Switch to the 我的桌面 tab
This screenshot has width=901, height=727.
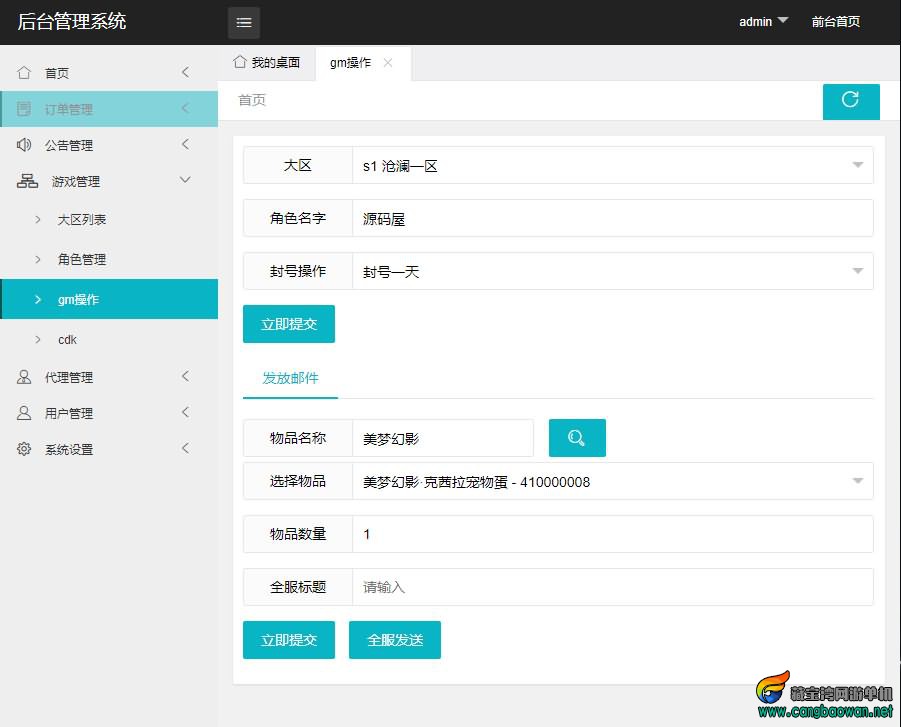[x=266, y=63]
